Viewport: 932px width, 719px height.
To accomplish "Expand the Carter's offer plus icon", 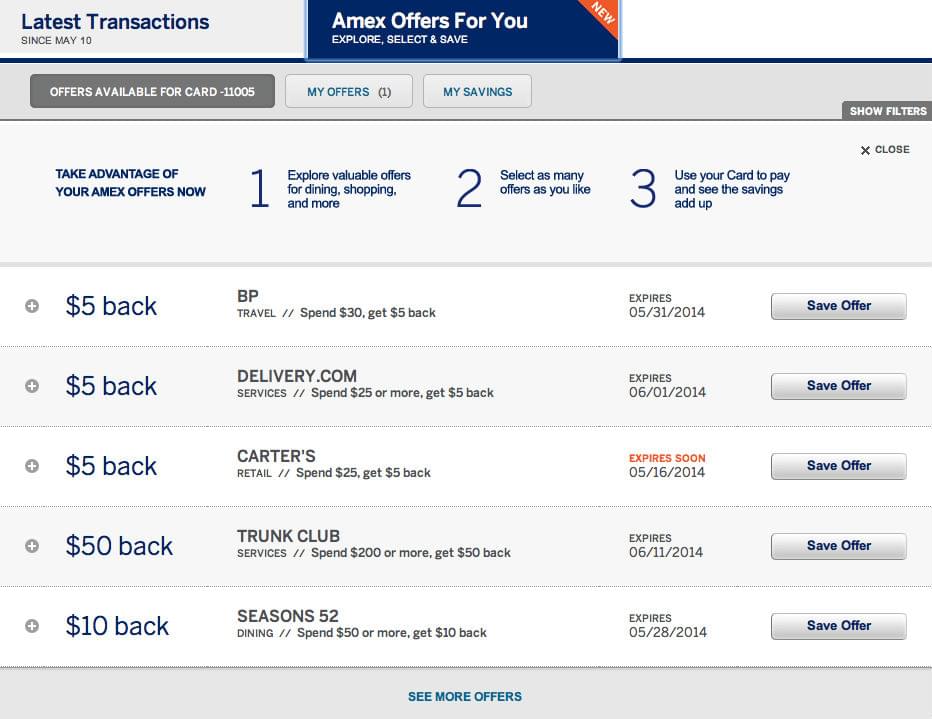I will tap(32, 466).
